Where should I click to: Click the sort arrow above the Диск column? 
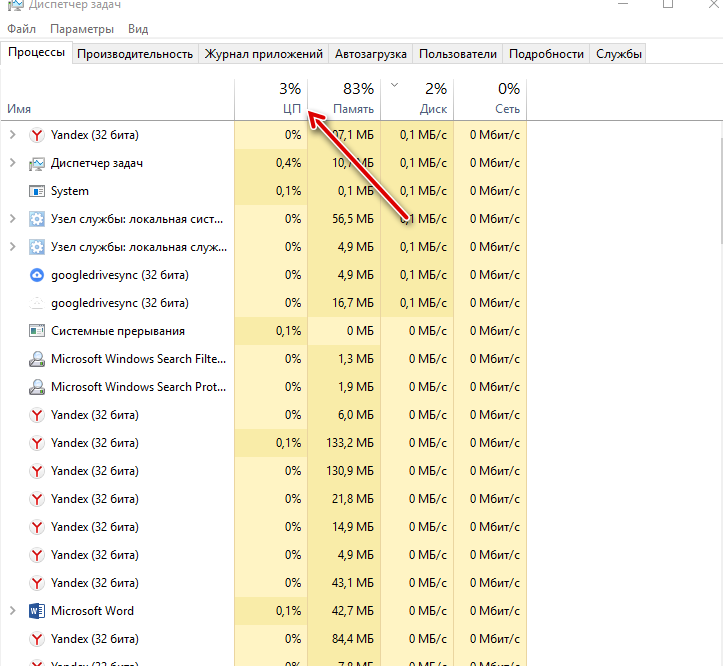tap(394, 85)
